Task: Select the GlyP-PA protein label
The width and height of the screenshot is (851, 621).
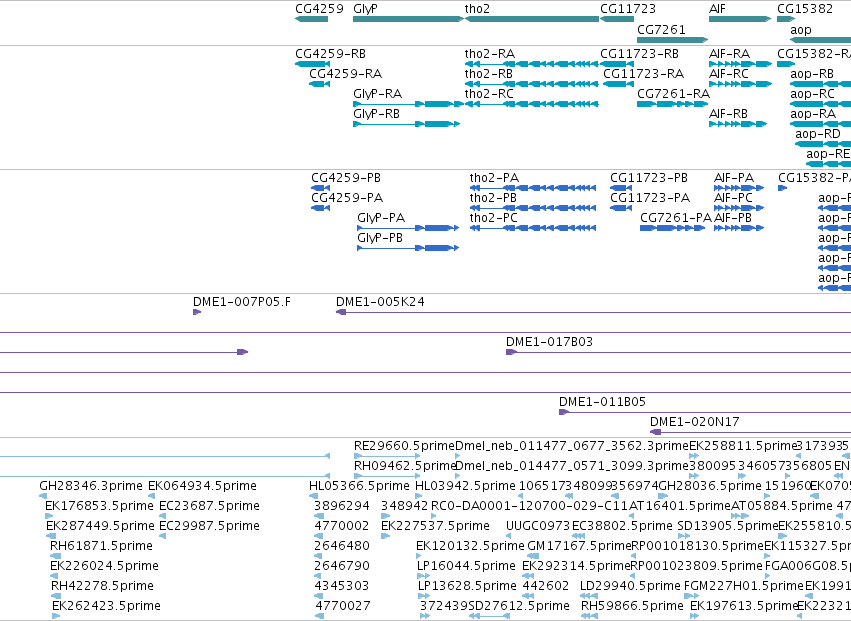Action: (381, 218)
